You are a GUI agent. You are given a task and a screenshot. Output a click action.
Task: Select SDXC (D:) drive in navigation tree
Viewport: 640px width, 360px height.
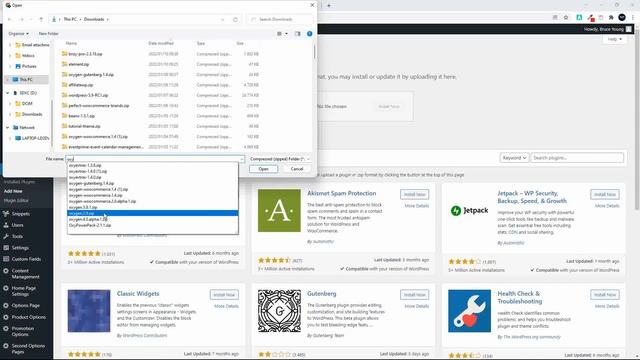click(x=28, y=93)
